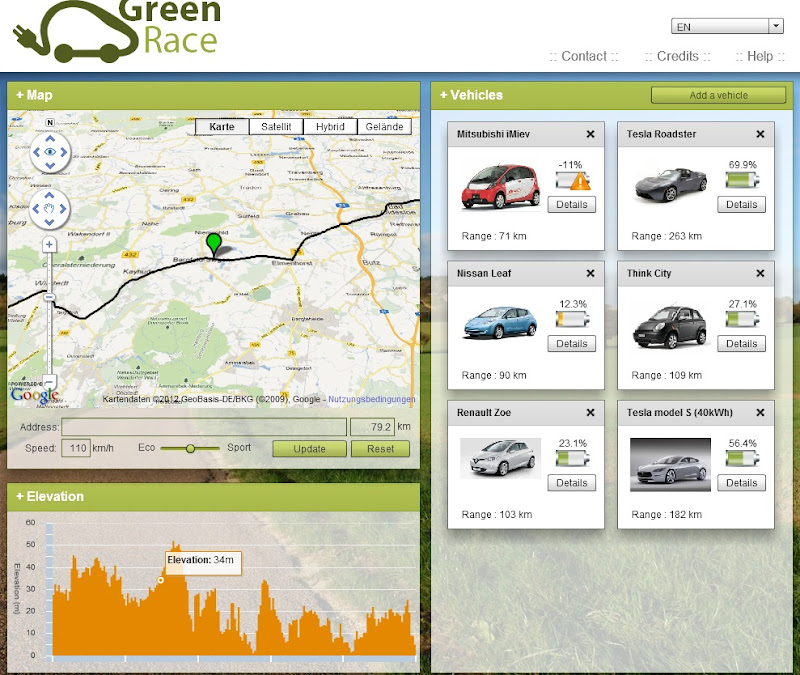800x675 pixels.
Task: Open Details for Mitsubishi iMiev
Action: click(x=571, y=205)
